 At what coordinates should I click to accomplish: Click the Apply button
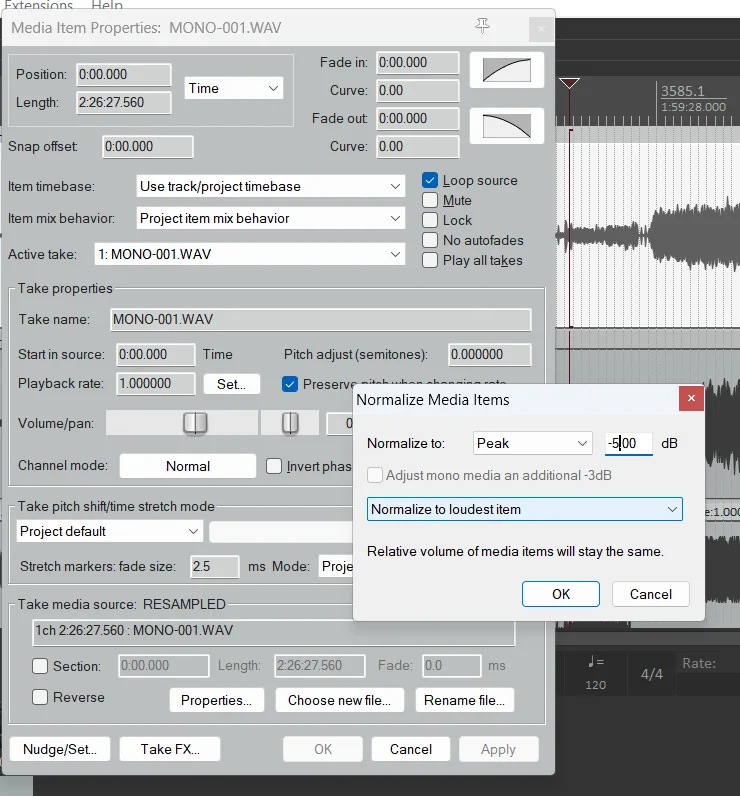pos(498,749)
